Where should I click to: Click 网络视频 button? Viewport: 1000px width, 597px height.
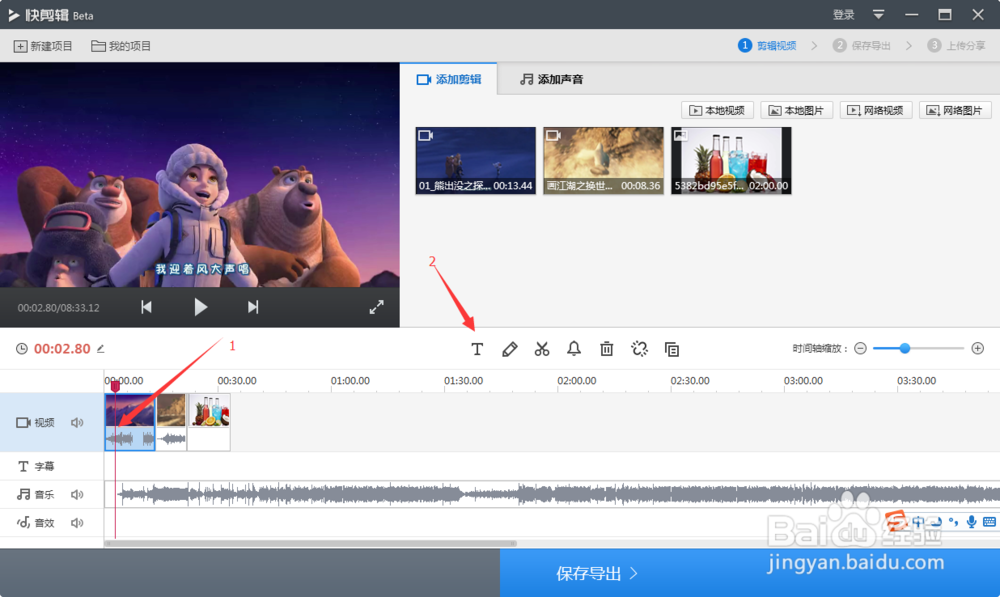point(876,110)
